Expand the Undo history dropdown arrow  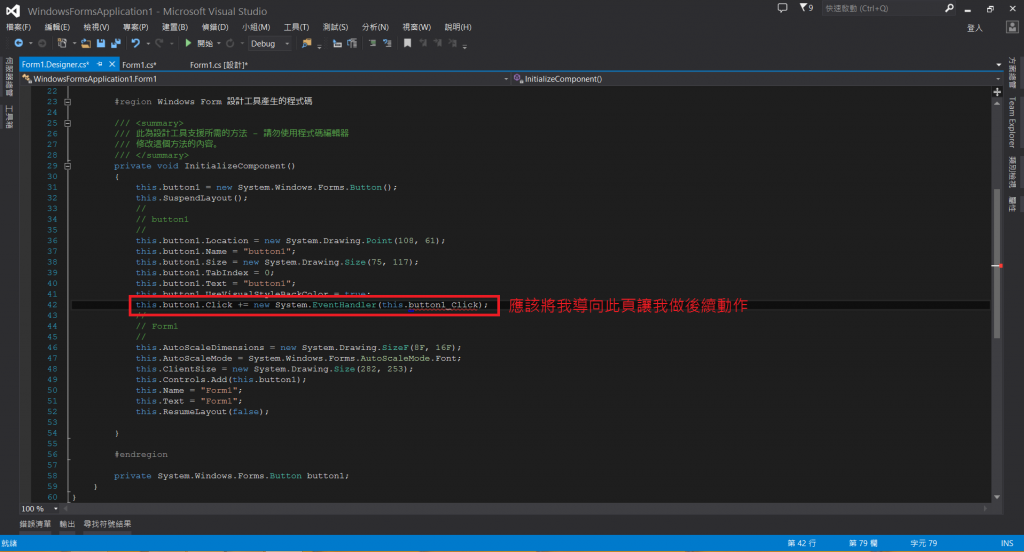(x=148, y=44)
